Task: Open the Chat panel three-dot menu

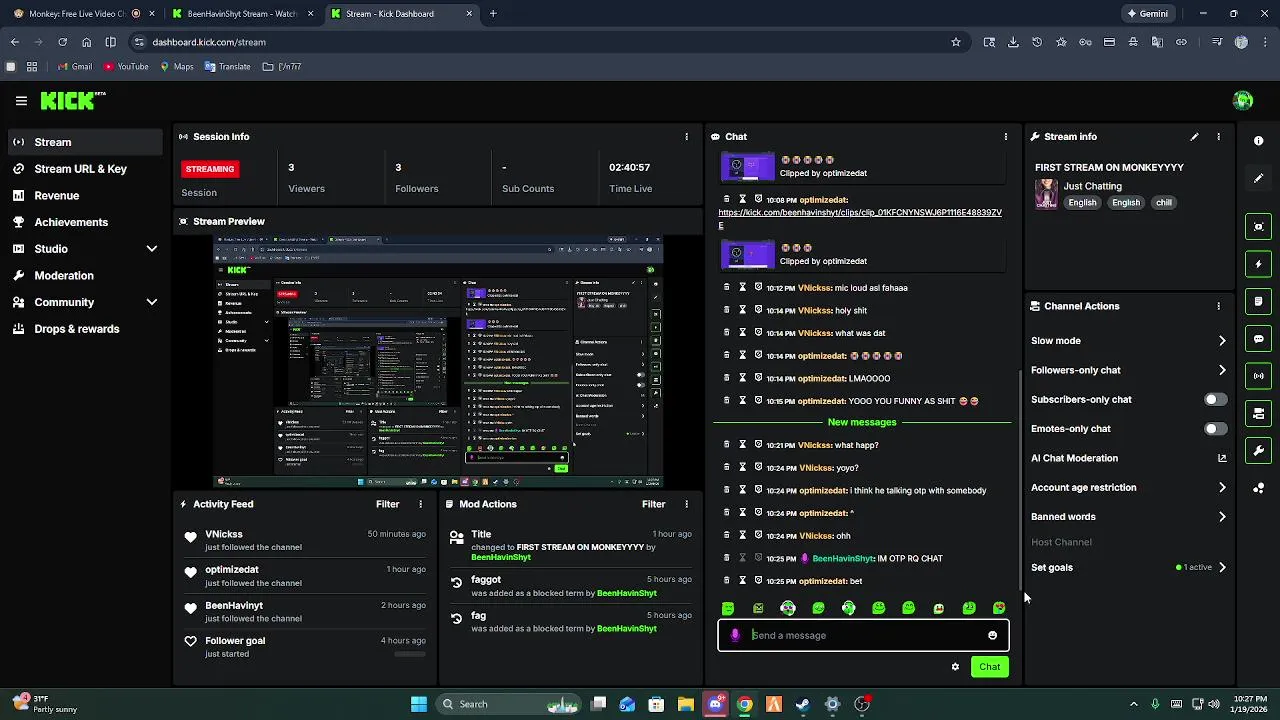Action: click(1005, 137)
